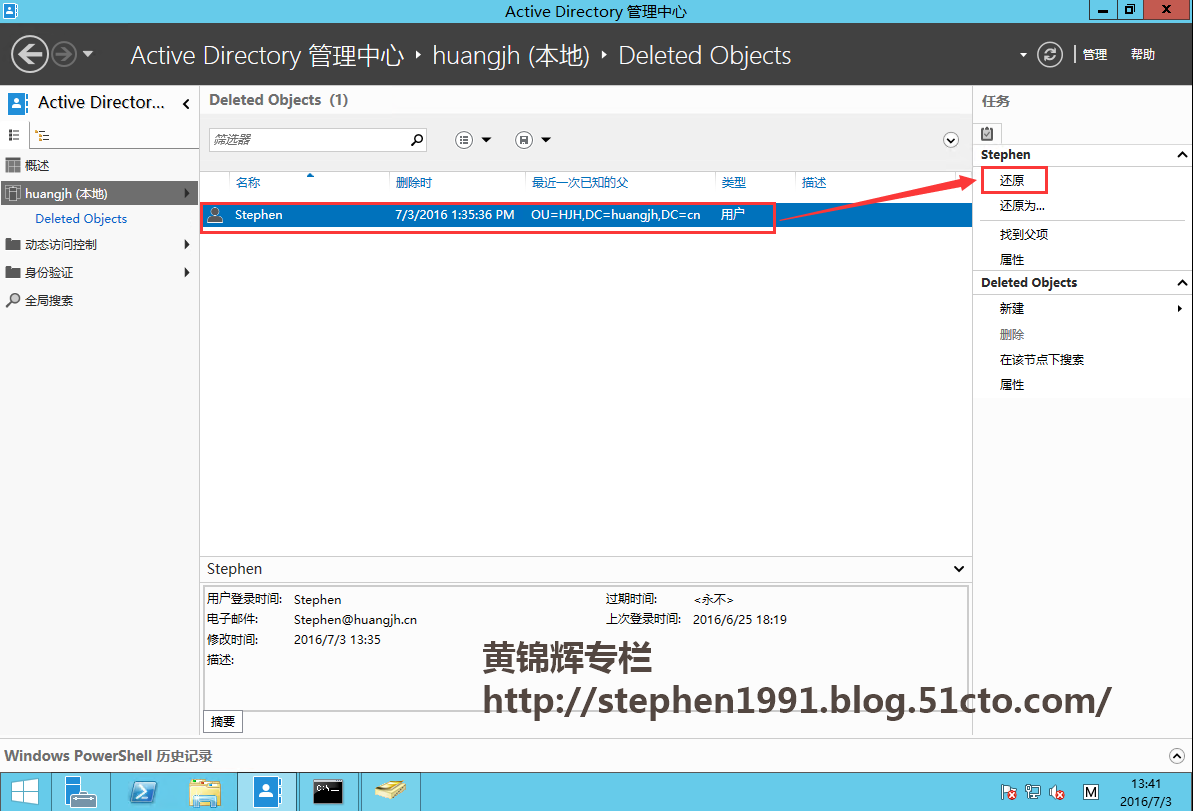The image size is (1193, 811).
Task: Open Server Manager from taskbar
Action: pyautogui.click(x=81, y=792)
